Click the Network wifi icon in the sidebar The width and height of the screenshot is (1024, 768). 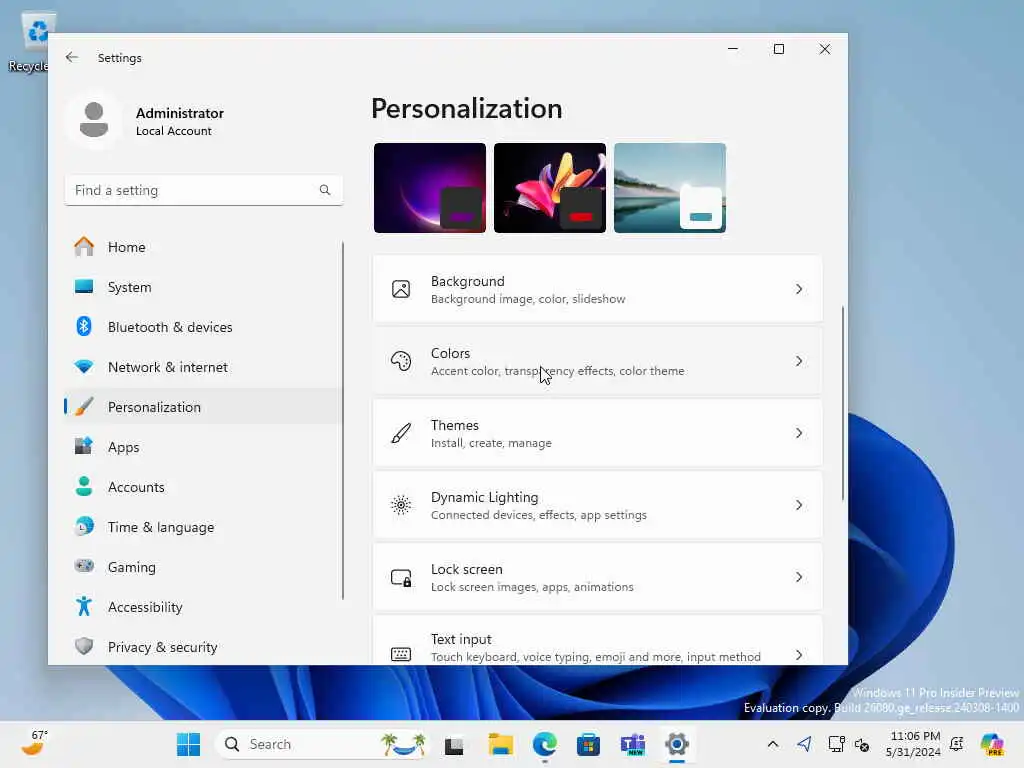point(84,367)
